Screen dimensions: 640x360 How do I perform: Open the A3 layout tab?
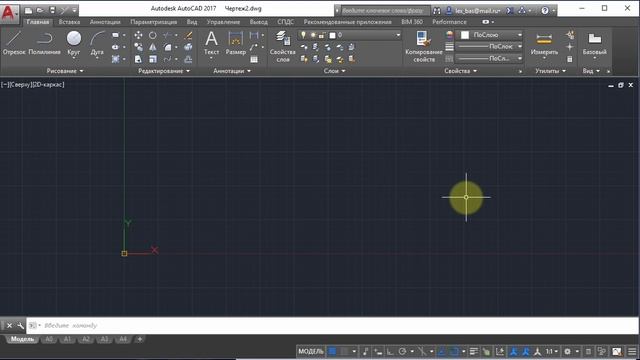click(x=104, y=339)
